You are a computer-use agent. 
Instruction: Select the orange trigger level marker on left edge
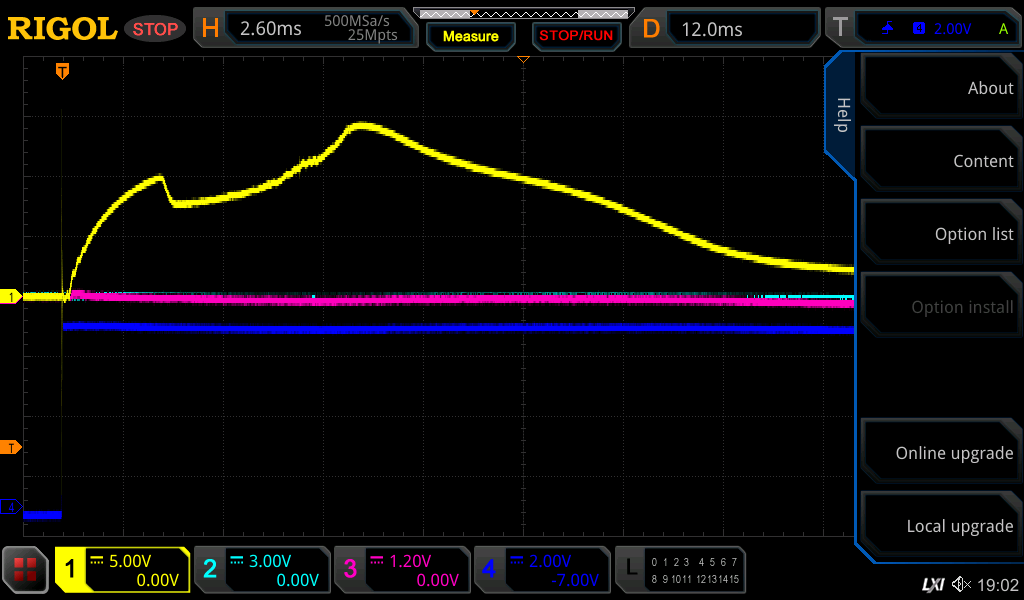pyautogui.click(x=12, y=447)
